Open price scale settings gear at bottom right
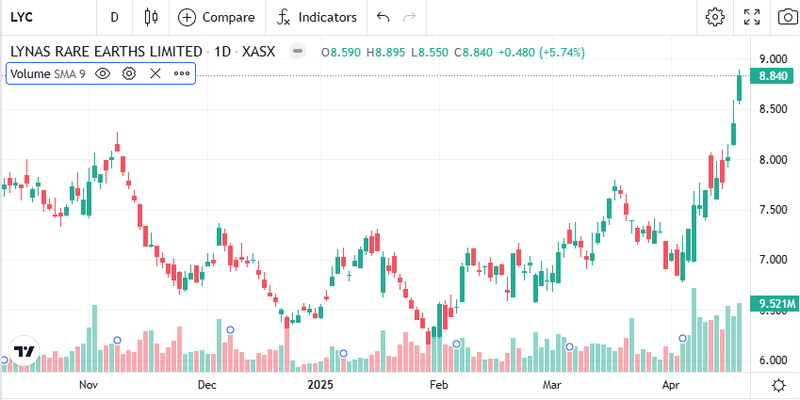The height and width of the screenshot is (400, 800). point(779,385)
